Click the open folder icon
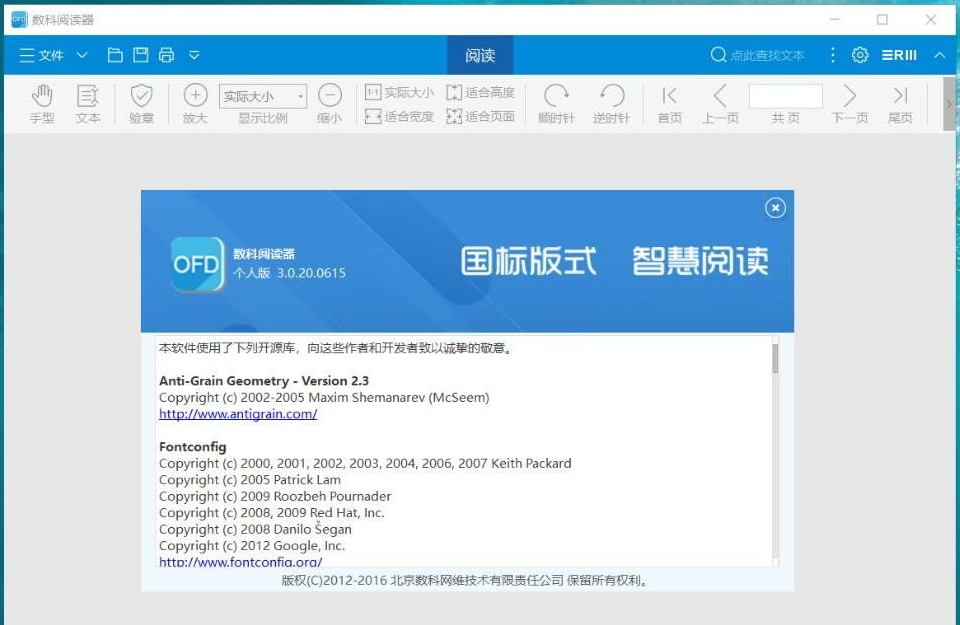The width and height of the screenshot is (960, 625). [115, 55]
